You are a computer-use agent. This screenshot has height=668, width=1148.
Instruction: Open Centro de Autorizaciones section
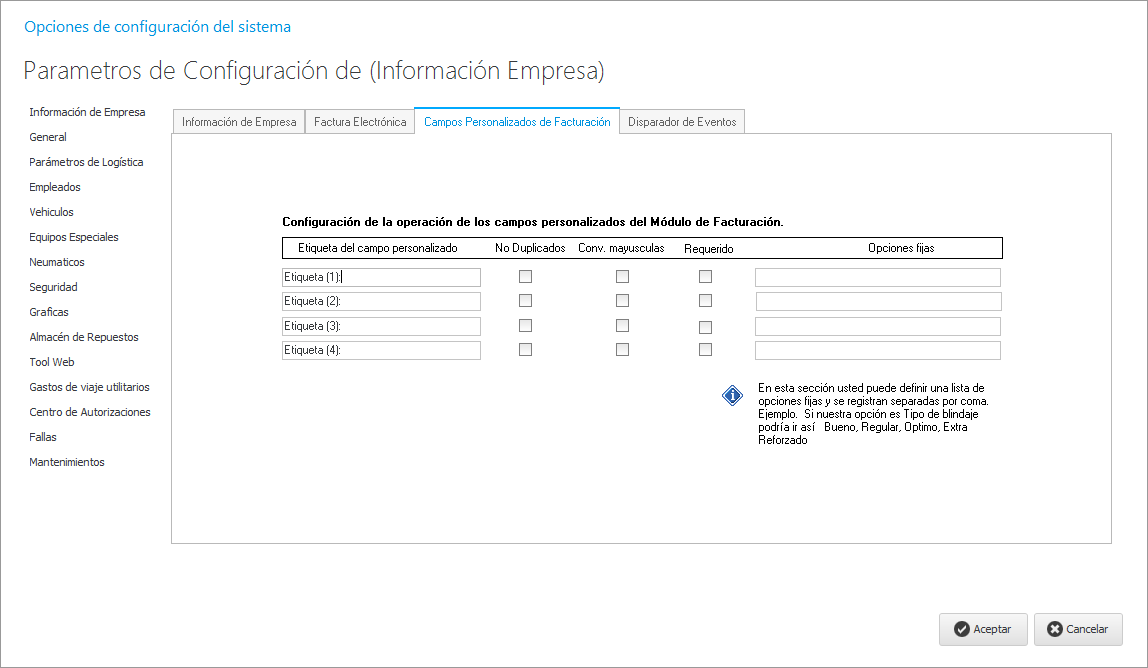[90, 412]
